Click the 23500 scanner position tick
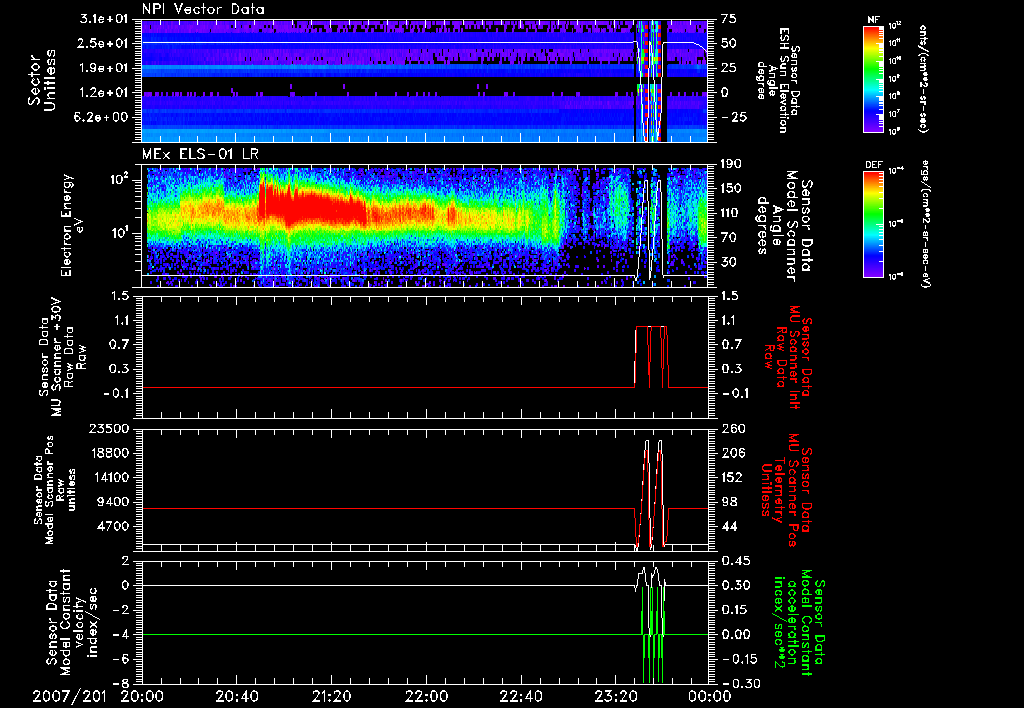This screenshot has height=708, width=1024. (108, 429)
